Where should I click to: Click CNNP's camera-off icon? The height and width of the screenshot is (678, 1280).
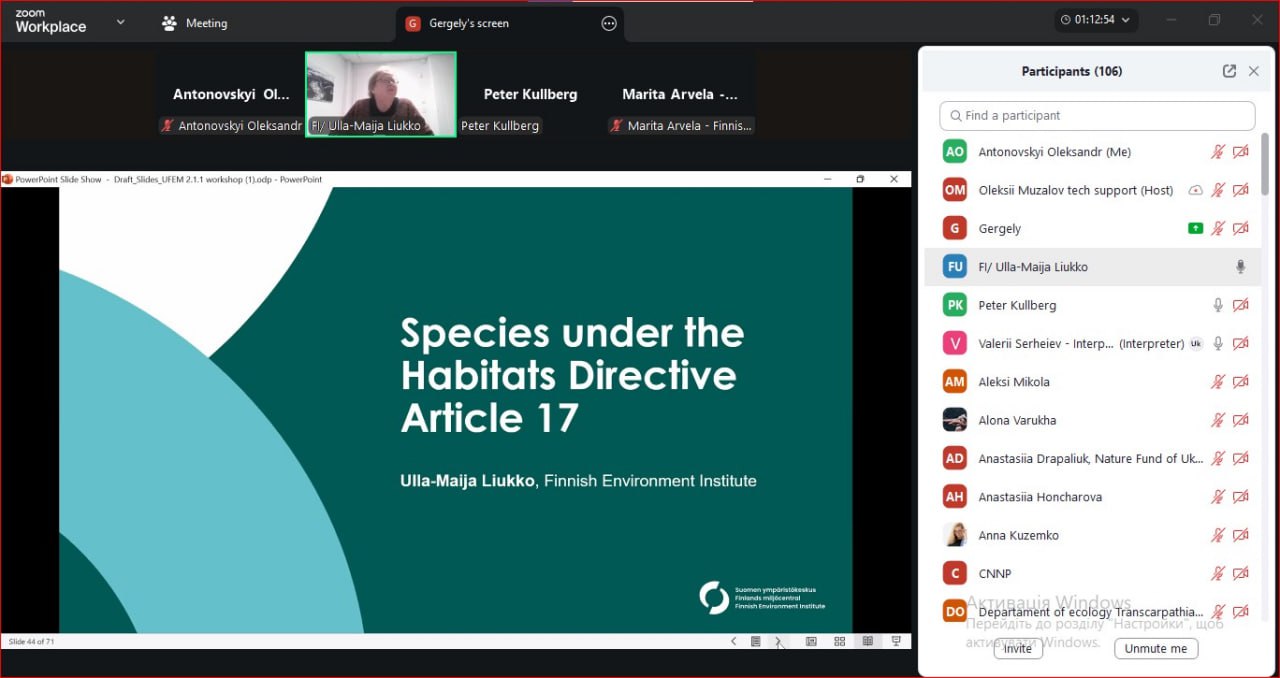pyautogui.click(x=1241, y=573)
